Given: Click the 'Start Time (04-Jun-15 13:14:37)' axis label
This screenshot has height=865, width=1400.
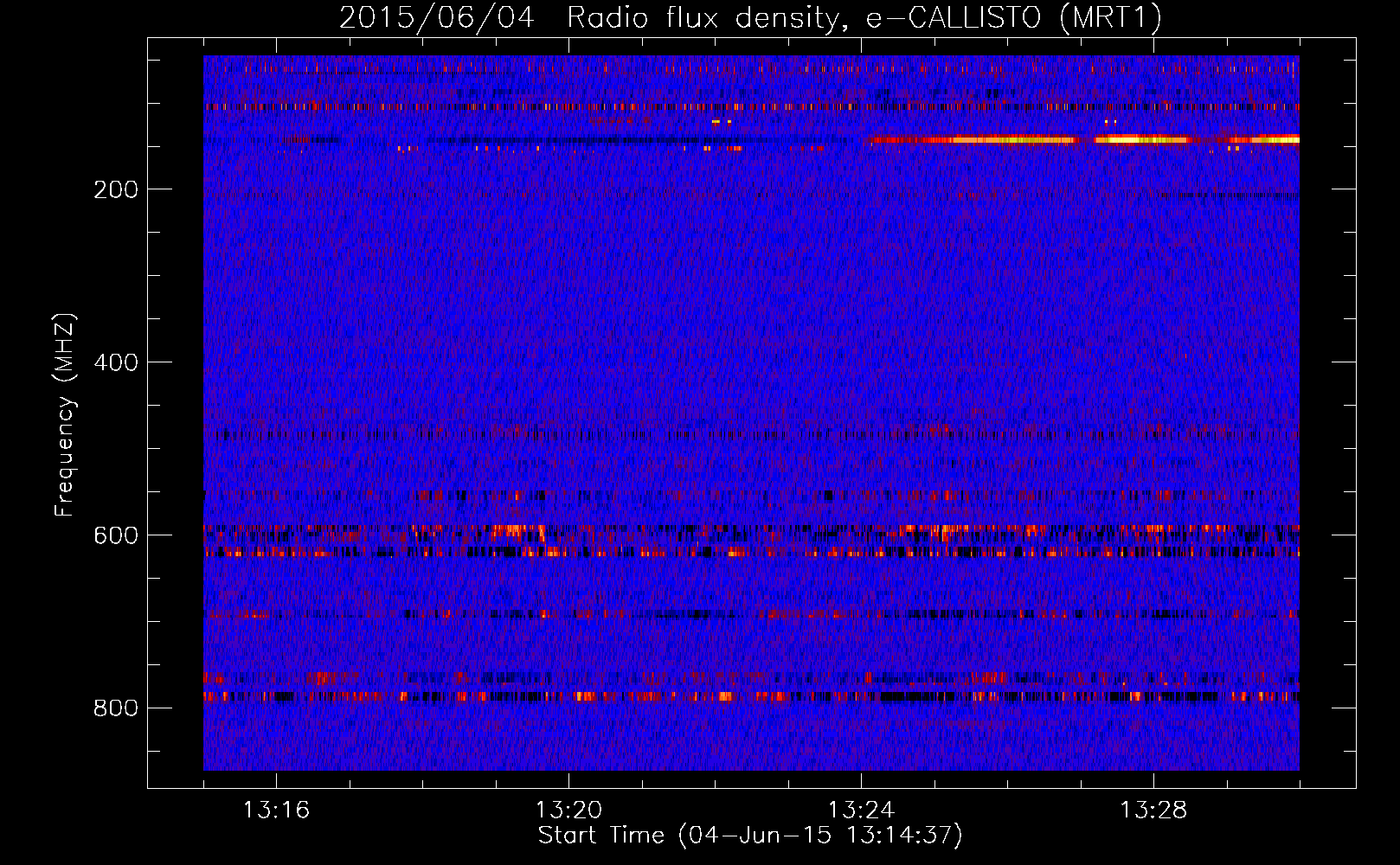Looking at the screenshot, I should (x=750, y=836).
